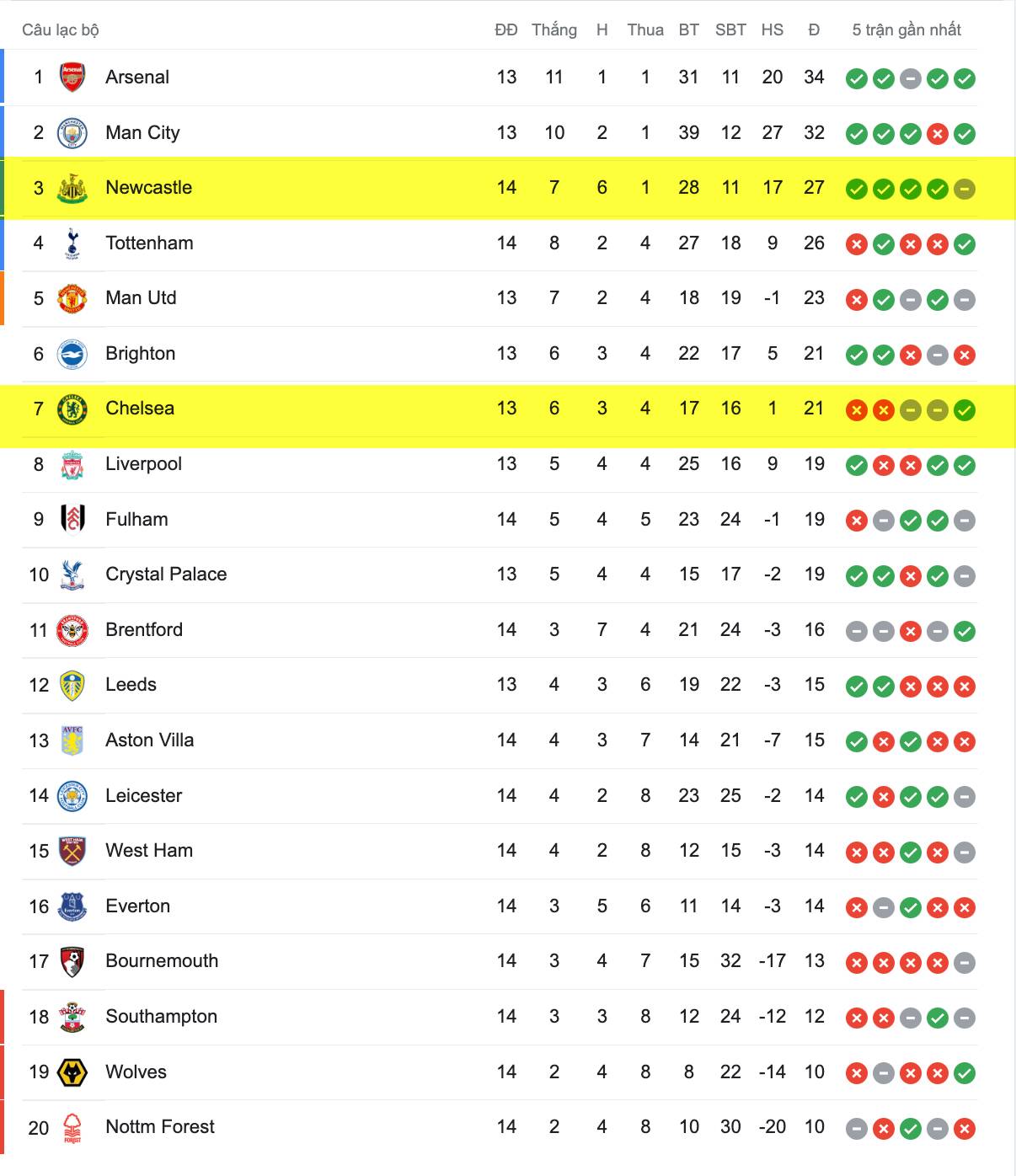Click the Arsenal club crest icon
The image size is (1016, 1176).
coord(72,78)
